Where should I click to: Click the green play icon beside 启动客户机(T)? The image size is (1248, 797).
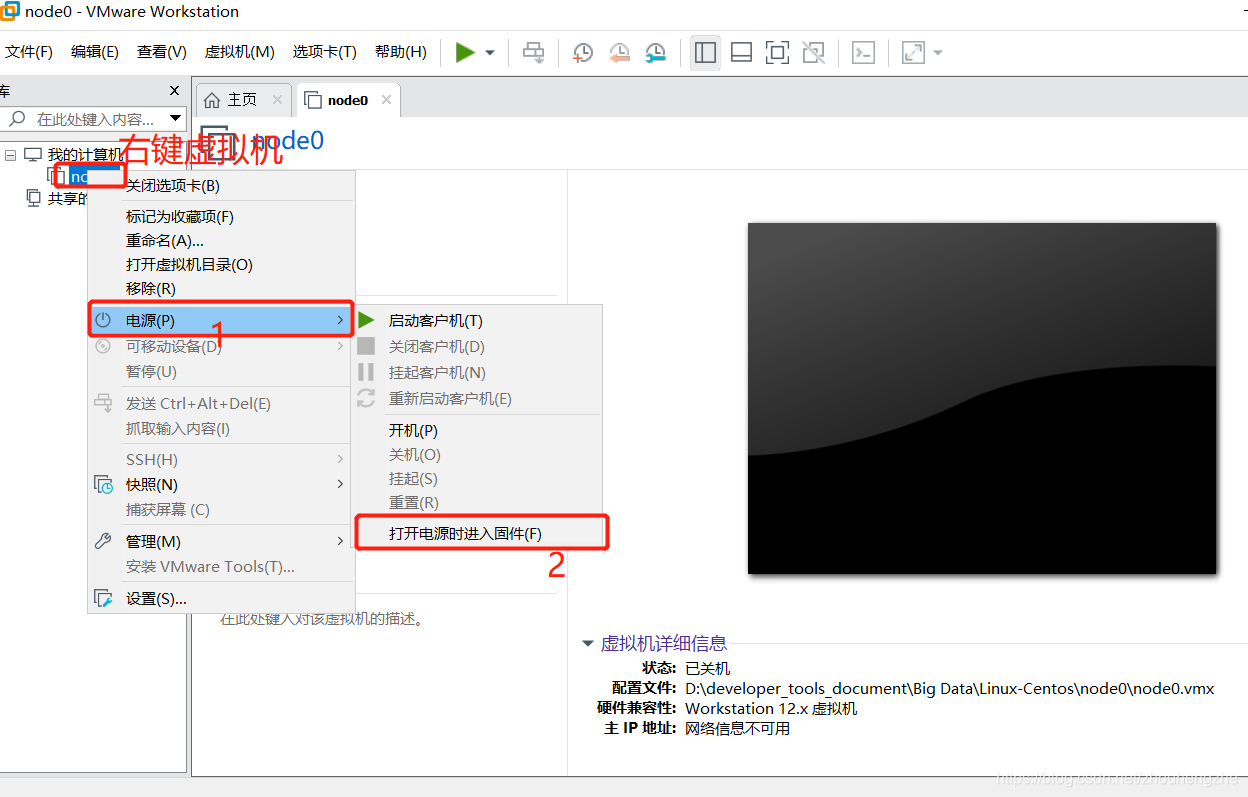(367, 320)
